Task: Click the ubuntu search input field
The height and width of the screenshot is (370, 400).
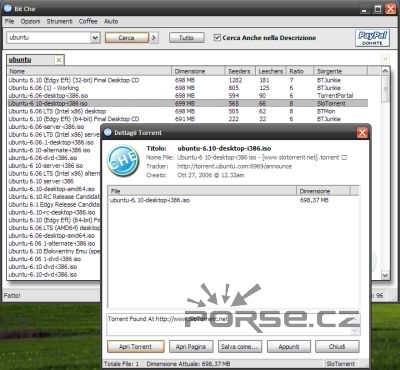Action: point(49,38)
